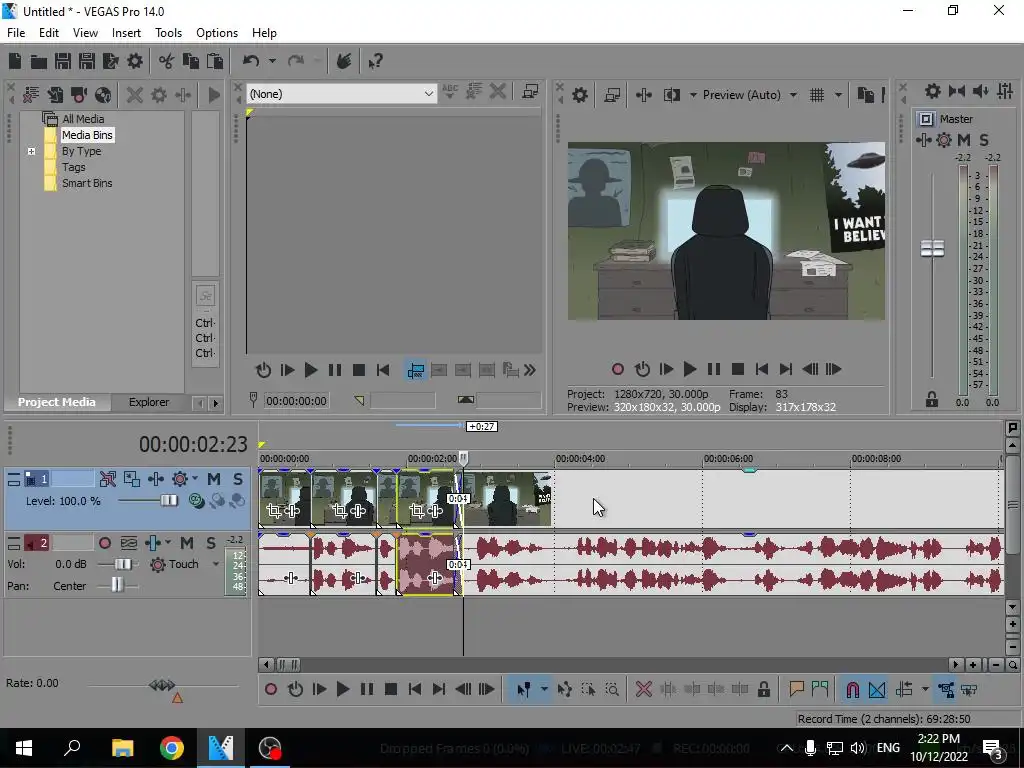Select the Smart Bins folder
Image resolution: width=1024 pixels, height=768 pixels.
pyautogui.click(x=87, y=184)
